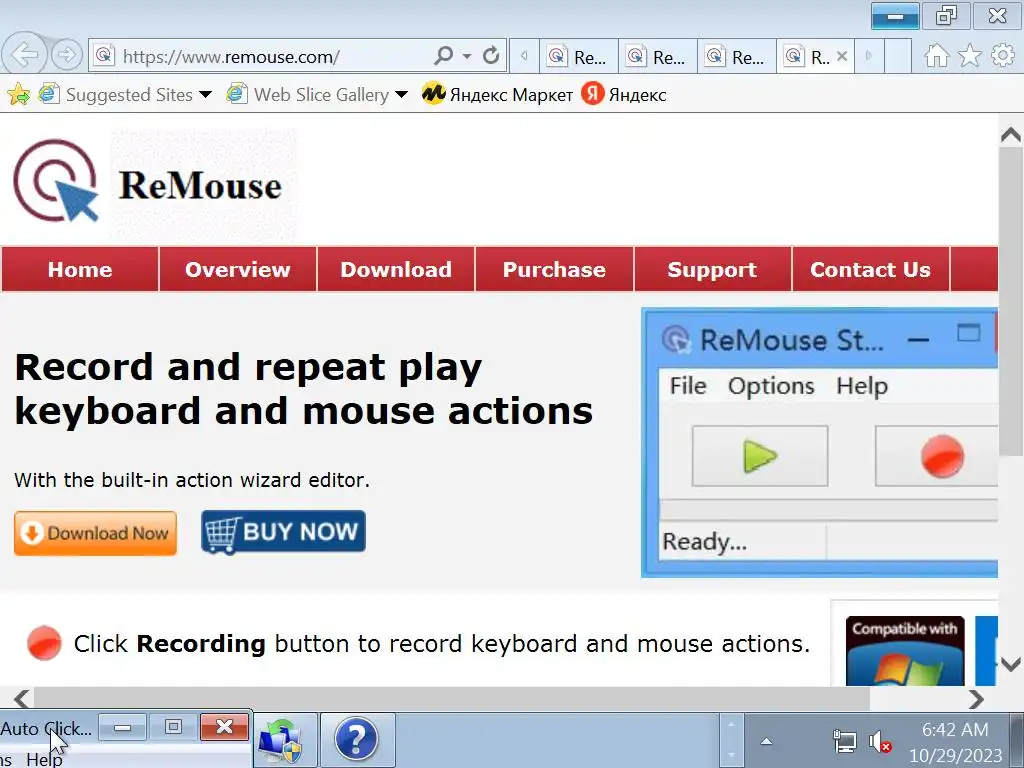Click the network connection tray icon
Screen dimensions: 1024x768
coord(845,742)
